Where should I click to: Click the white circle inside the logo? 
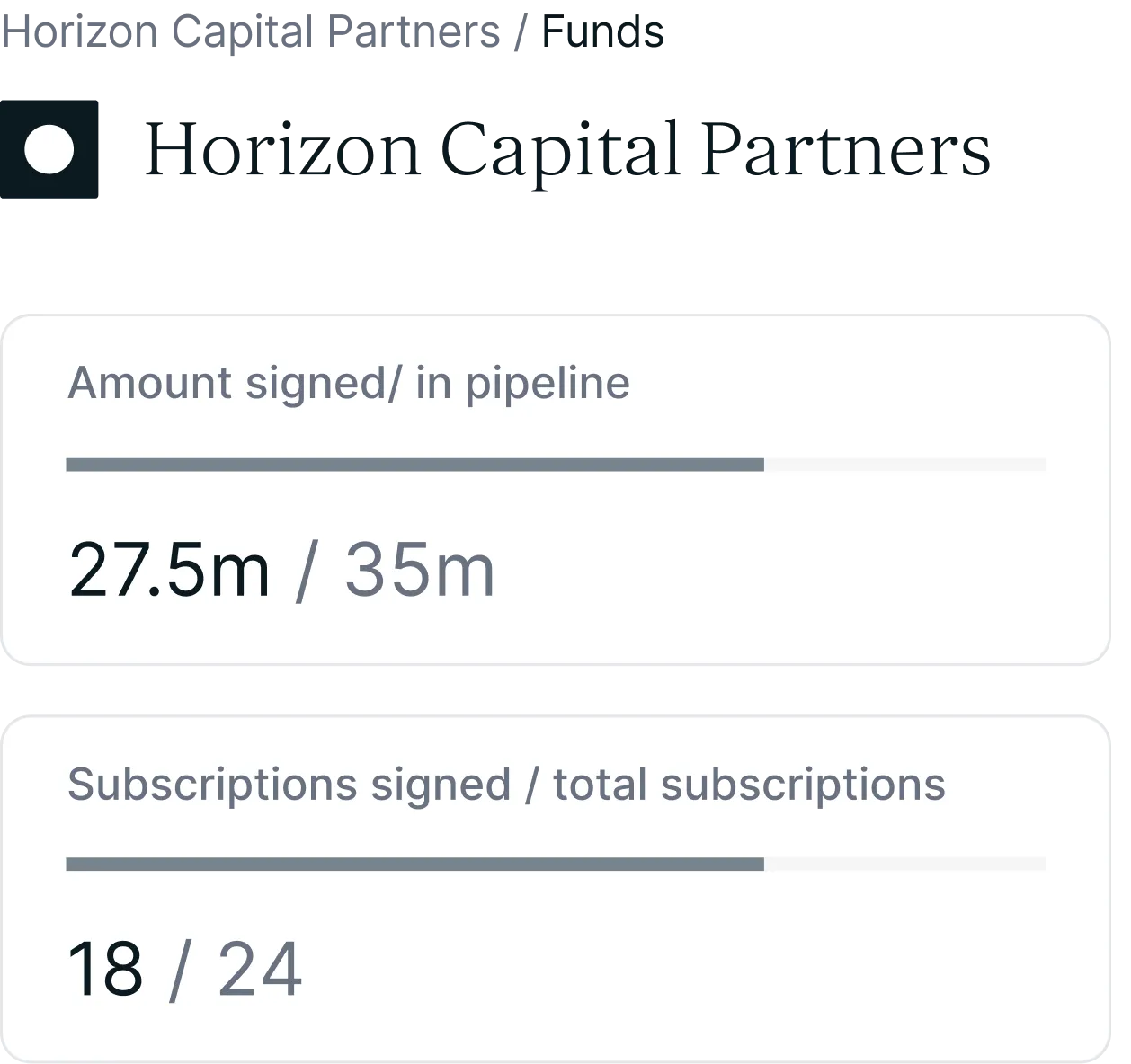pos(49,149)
